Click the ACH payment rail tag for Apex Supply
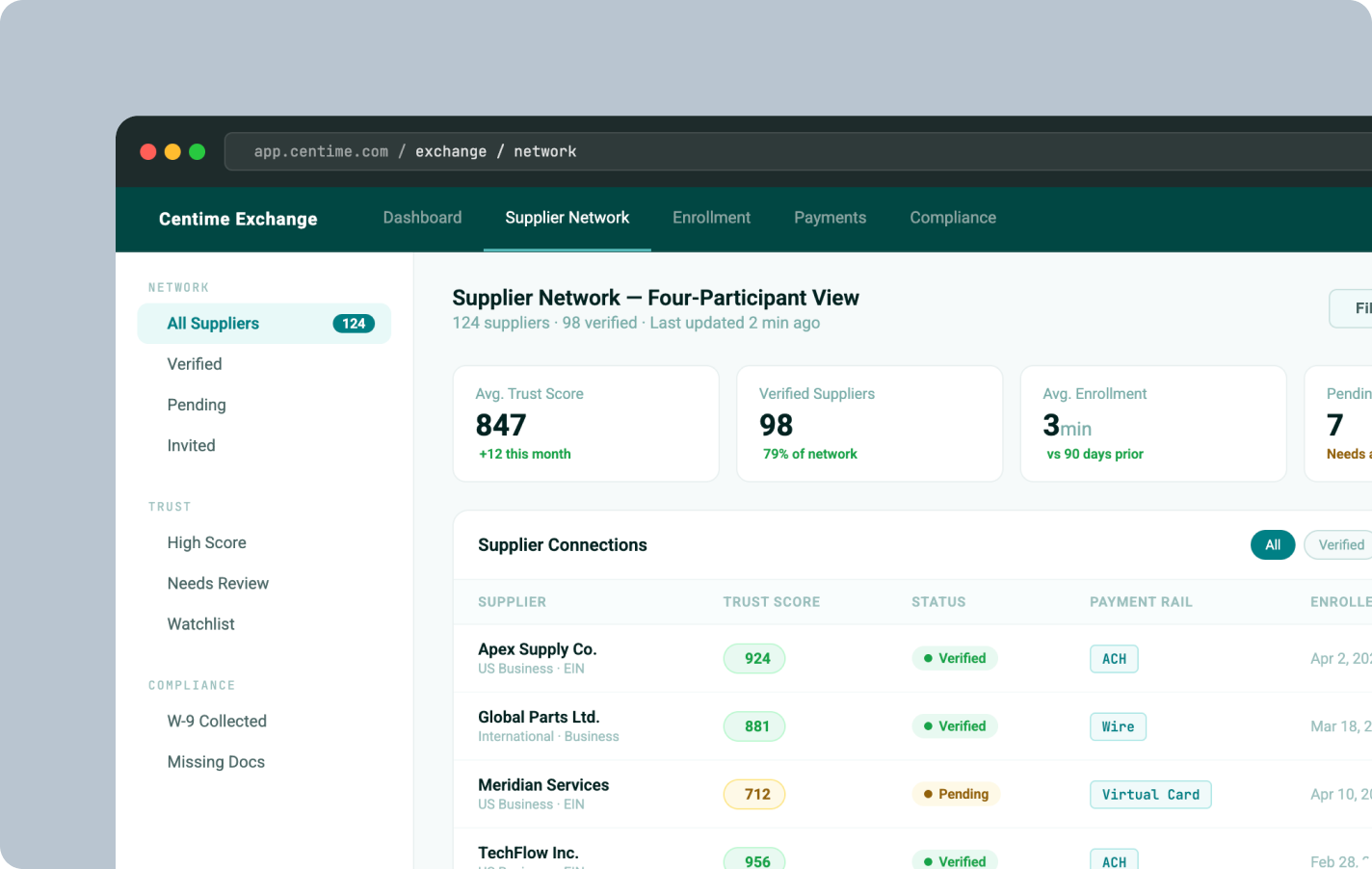The image size is (1372, 869). point(1114,658)
